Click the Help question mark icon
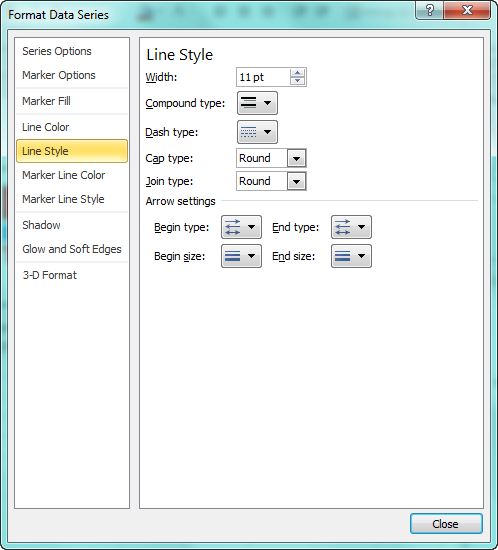Viewport: 498px width, 550px height. pyautogui.click(x=429, y=10)
